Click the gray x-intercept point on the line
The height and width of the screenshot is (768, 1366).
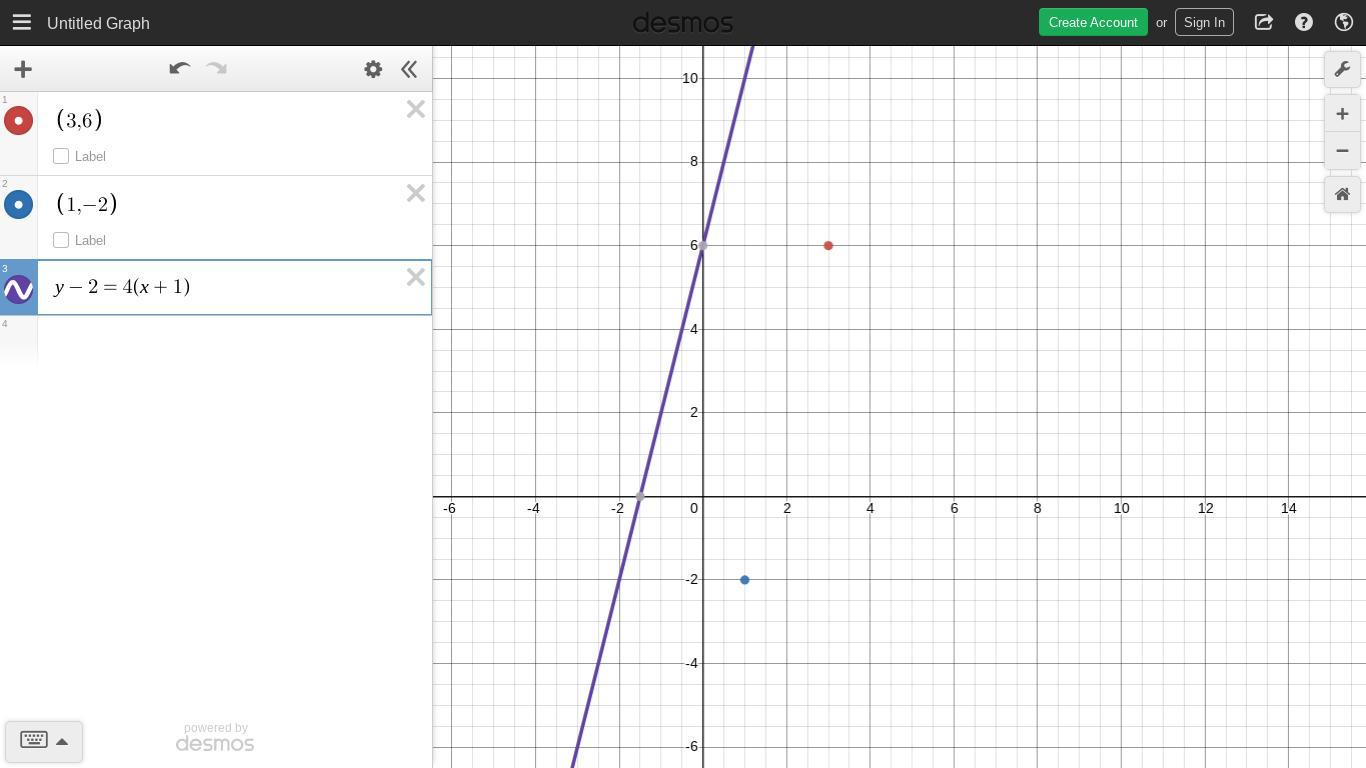coord(640,497)
